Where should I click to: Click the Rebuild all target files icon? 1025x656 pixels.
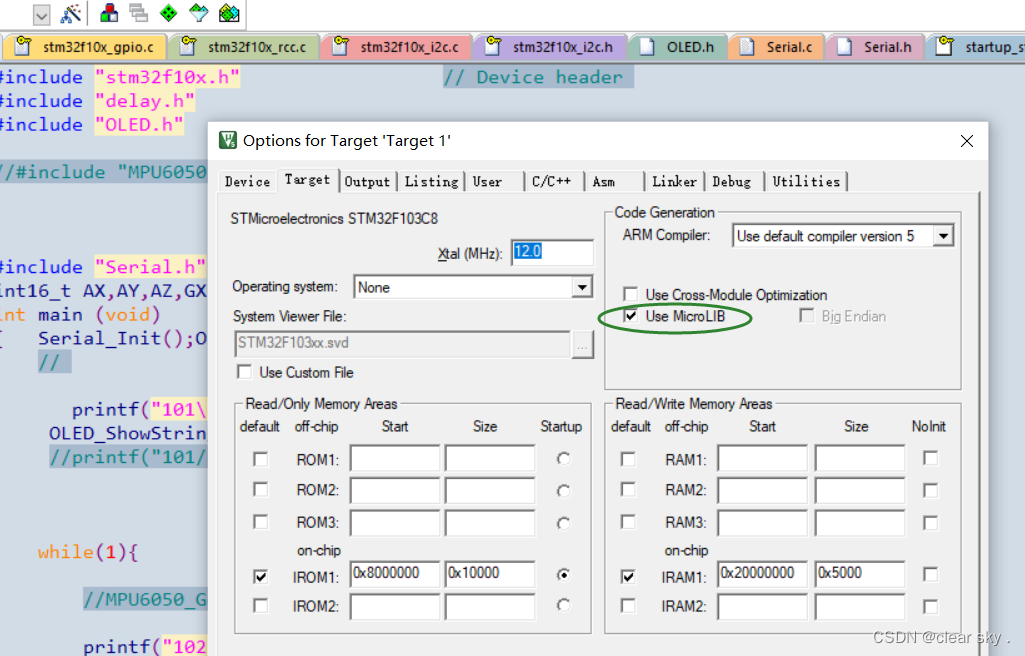click(x=138, y=14)
